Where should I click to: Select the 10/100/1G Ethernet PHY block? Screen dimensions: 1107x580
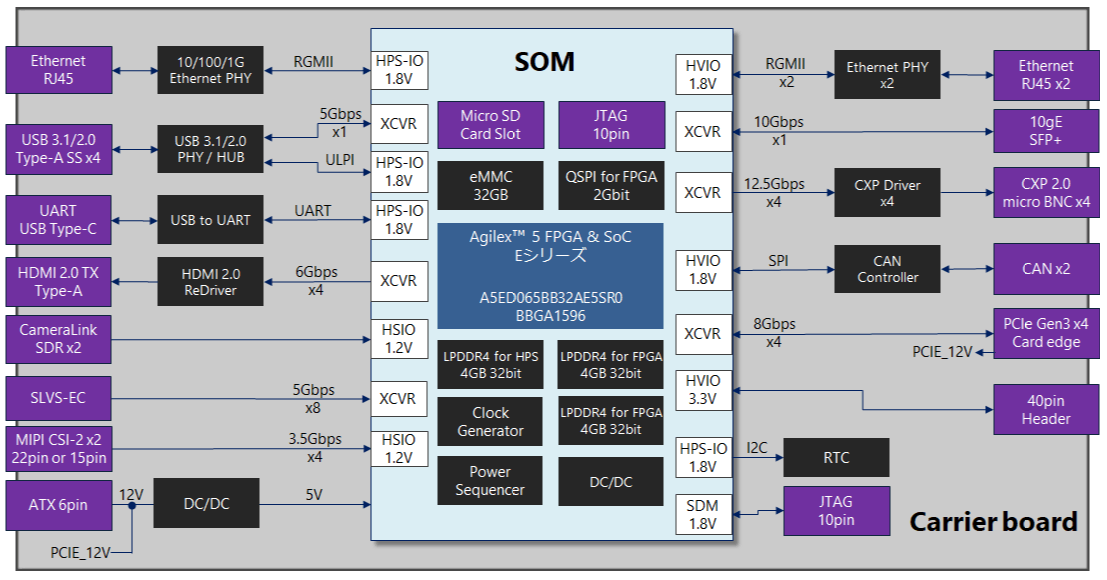pos(210,70)
